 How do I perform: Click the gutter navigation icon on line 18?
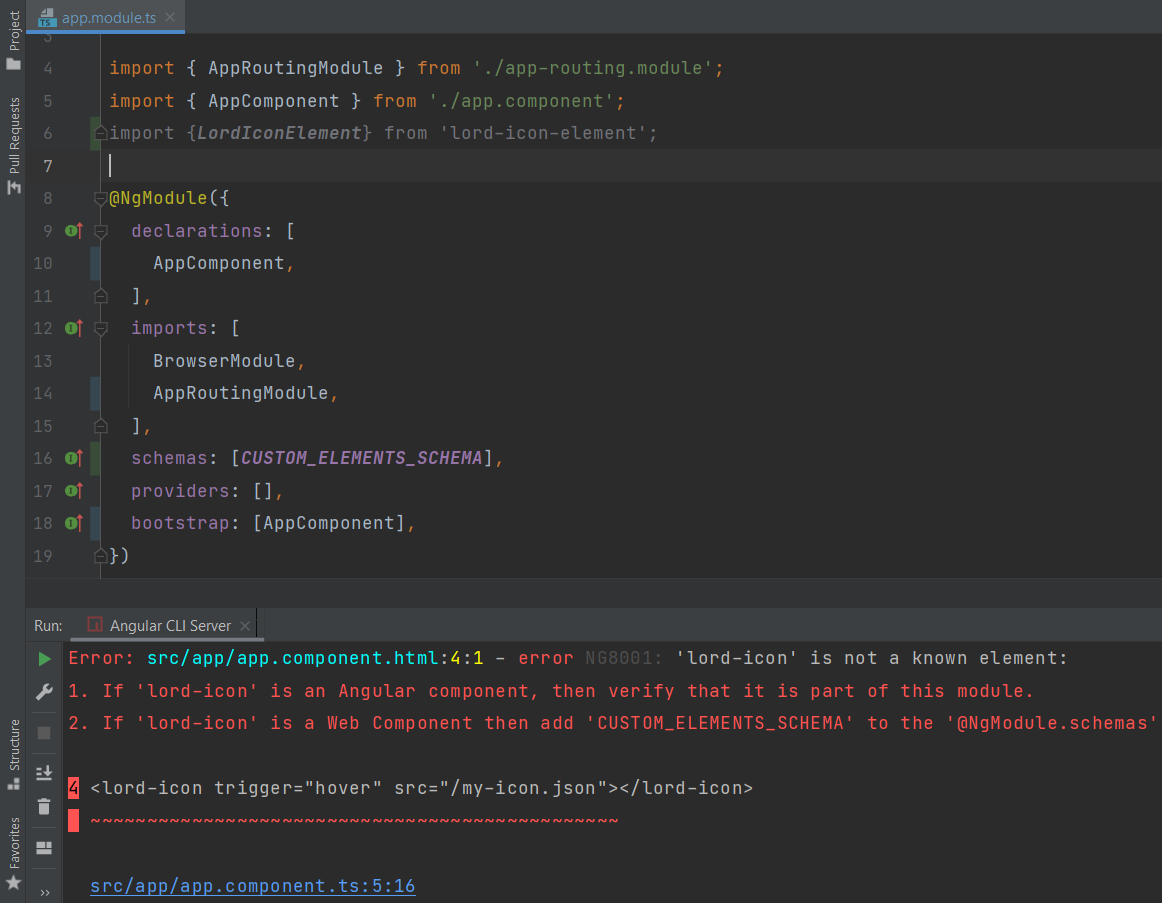[72, 523]
